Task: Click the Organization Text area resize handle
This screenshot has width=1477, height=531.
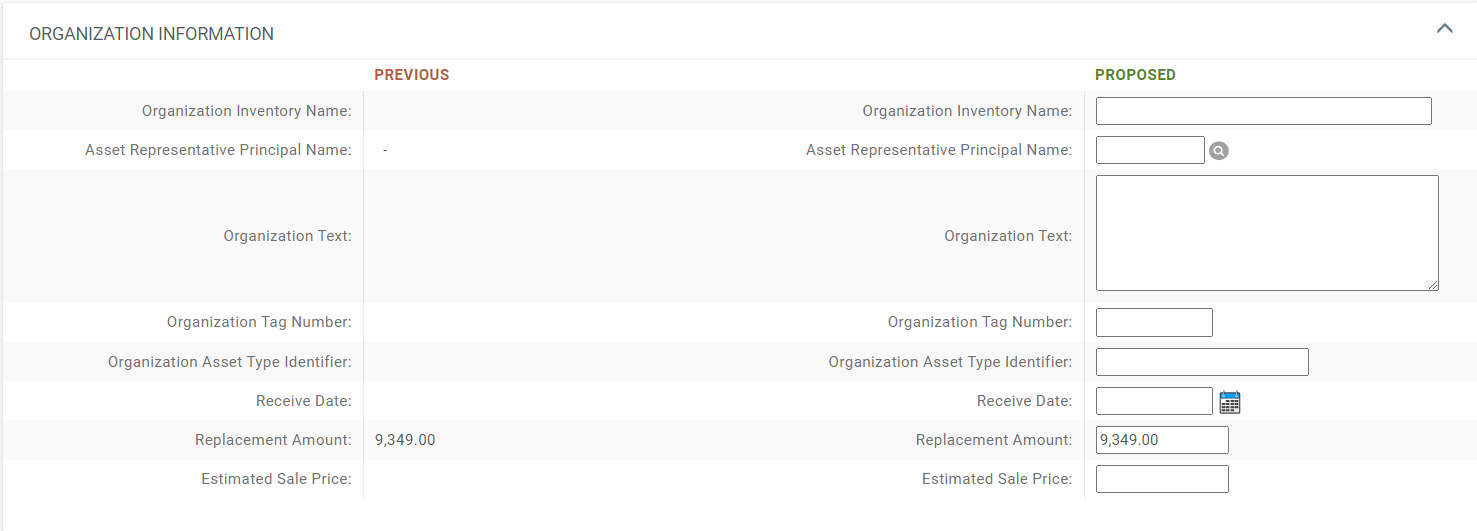Action: coord(1432,284)
